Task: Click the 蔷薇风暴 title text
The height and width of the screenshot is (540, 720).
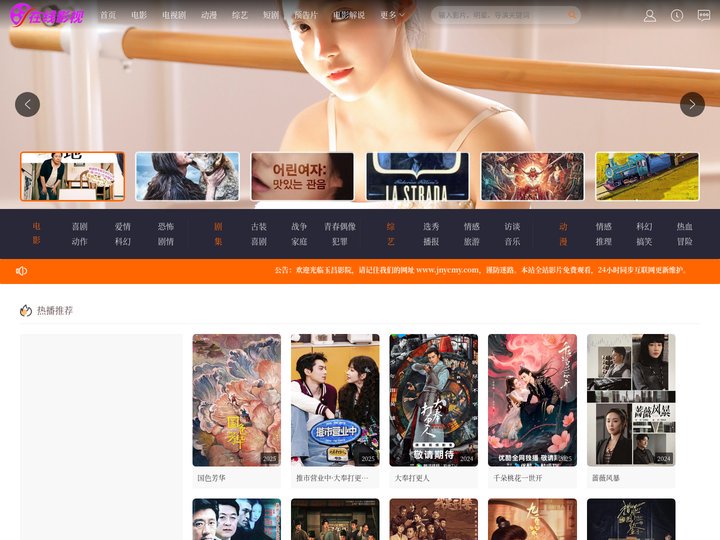Action: [x=606, y=478]
